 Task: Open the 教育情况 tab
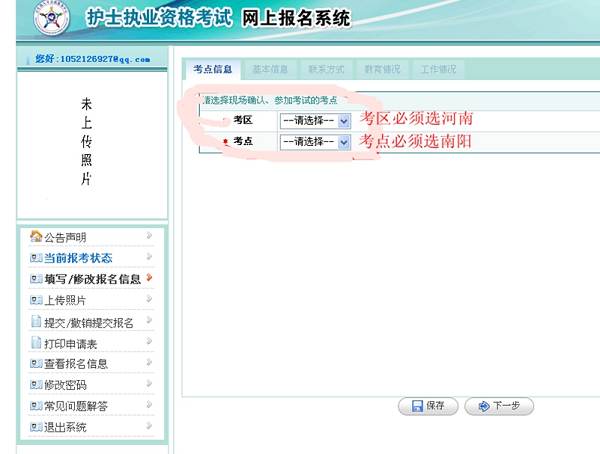coord(382,70)
